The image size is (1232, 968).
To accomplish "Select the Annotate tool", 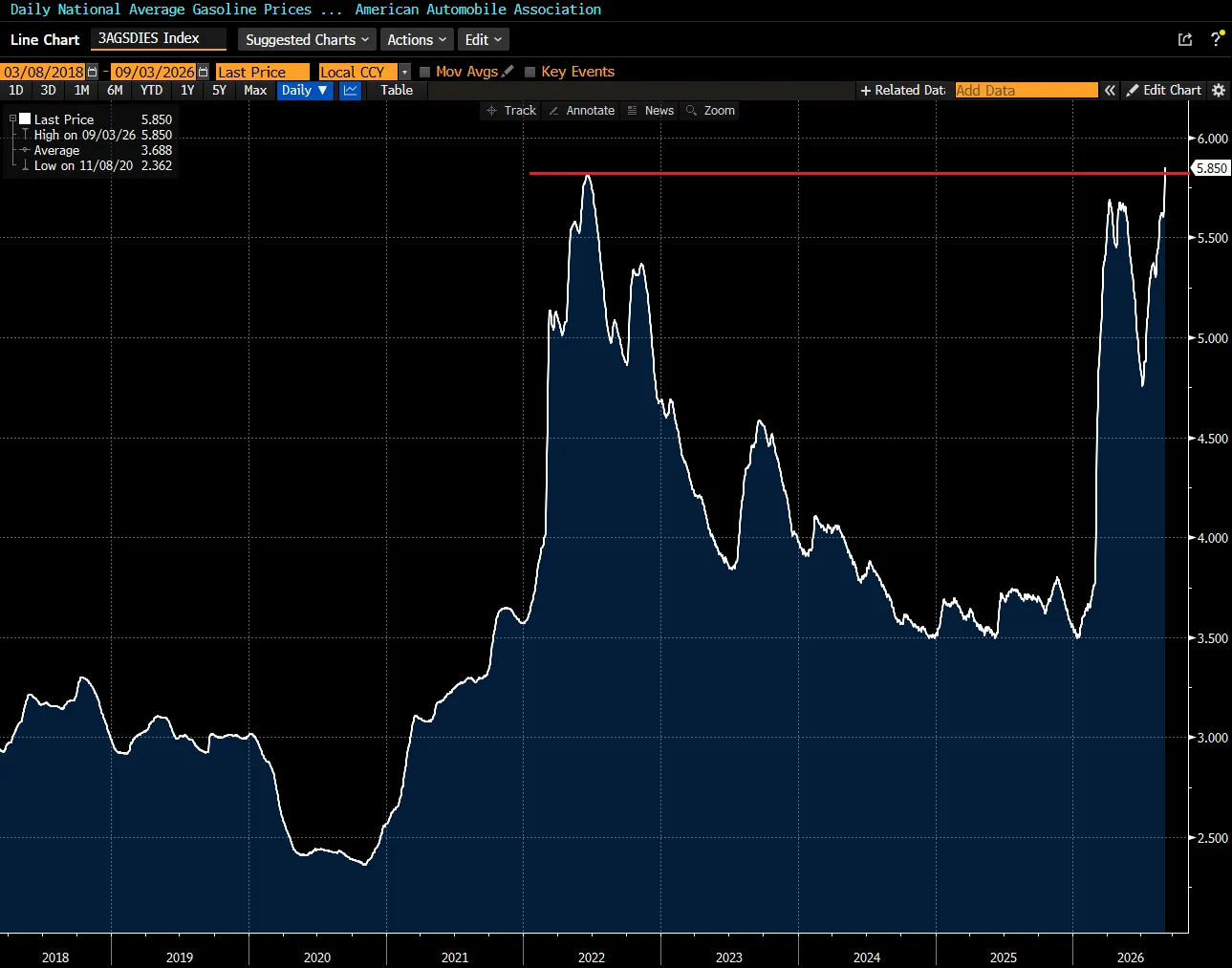I will 582,111.
